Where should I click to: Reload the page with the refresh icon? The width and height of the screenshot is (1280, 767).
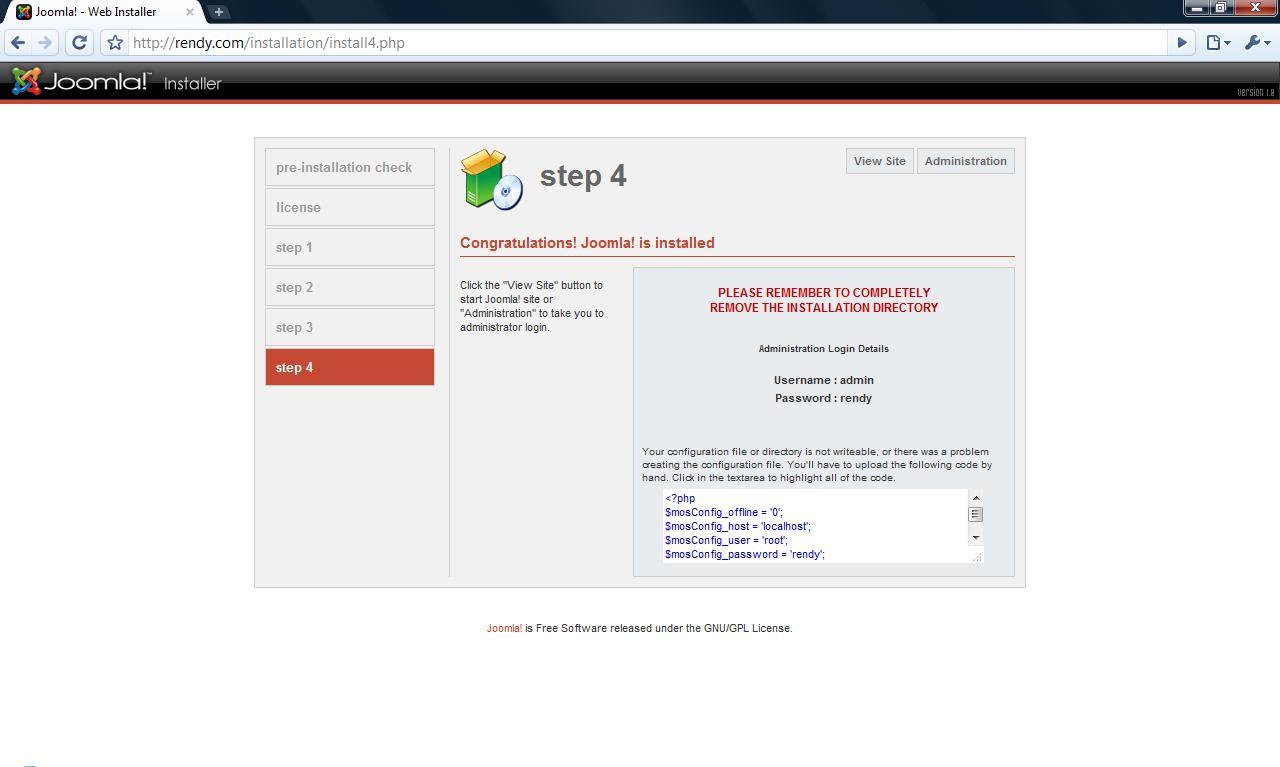click(x=79, y=43)
